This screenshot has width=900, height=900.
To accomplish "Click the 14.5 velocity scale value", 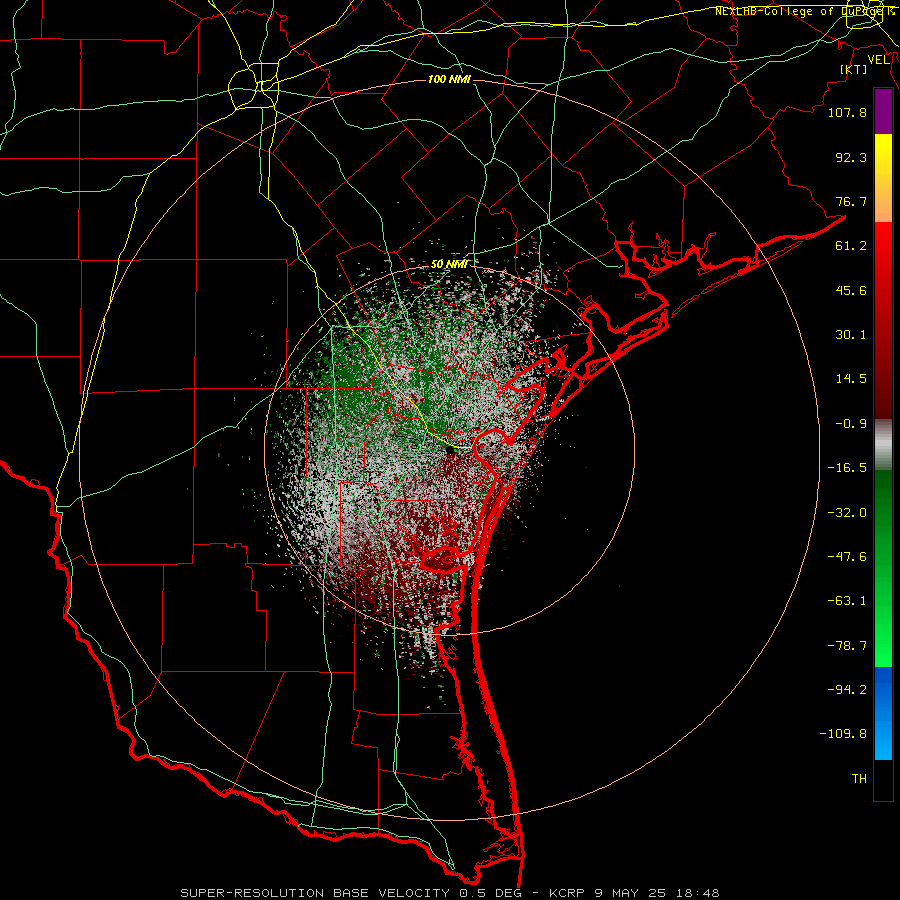I will coord(851,379).
